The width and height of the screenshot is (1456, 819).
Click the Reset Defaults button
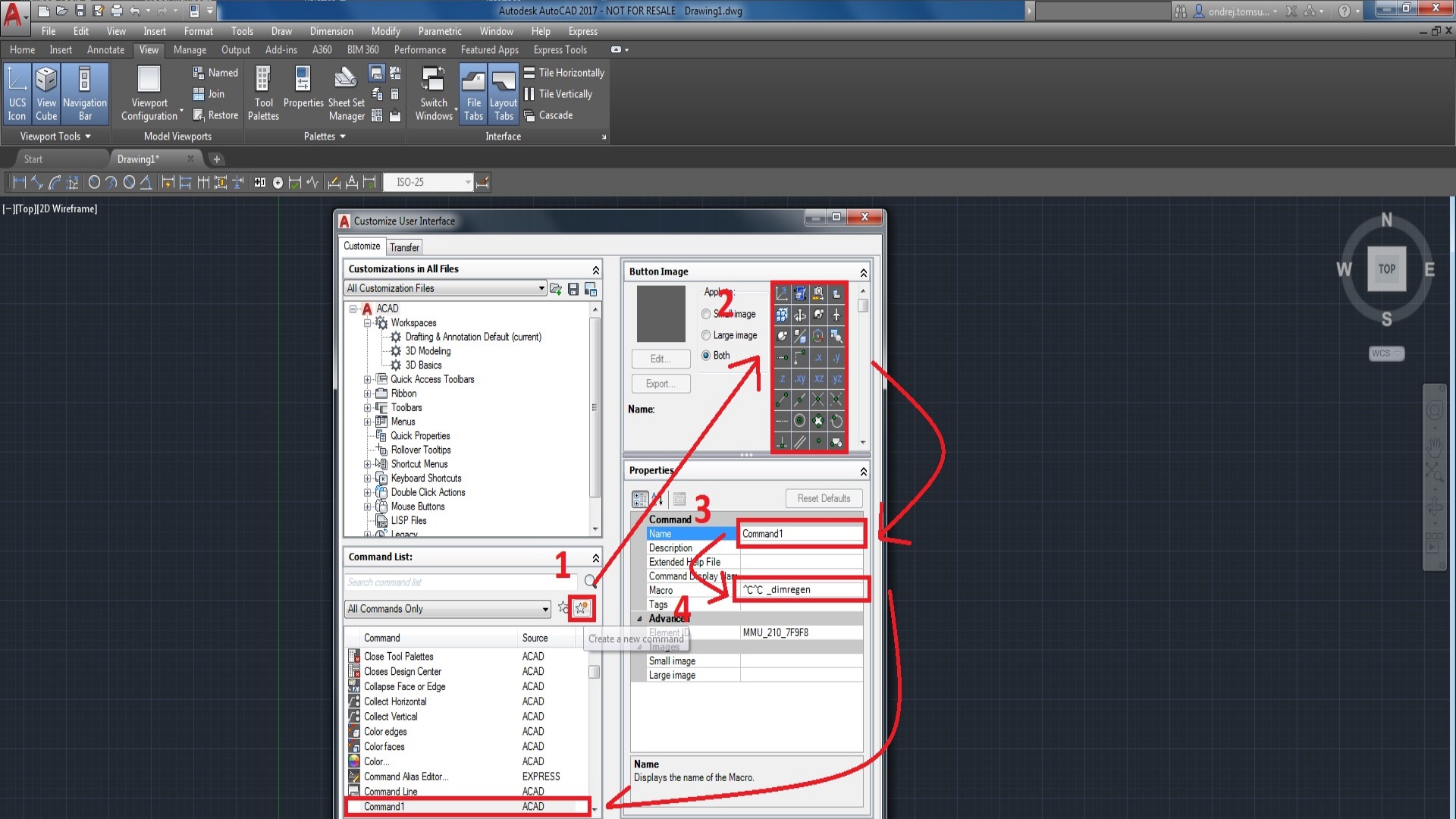(x=824, y=498)
